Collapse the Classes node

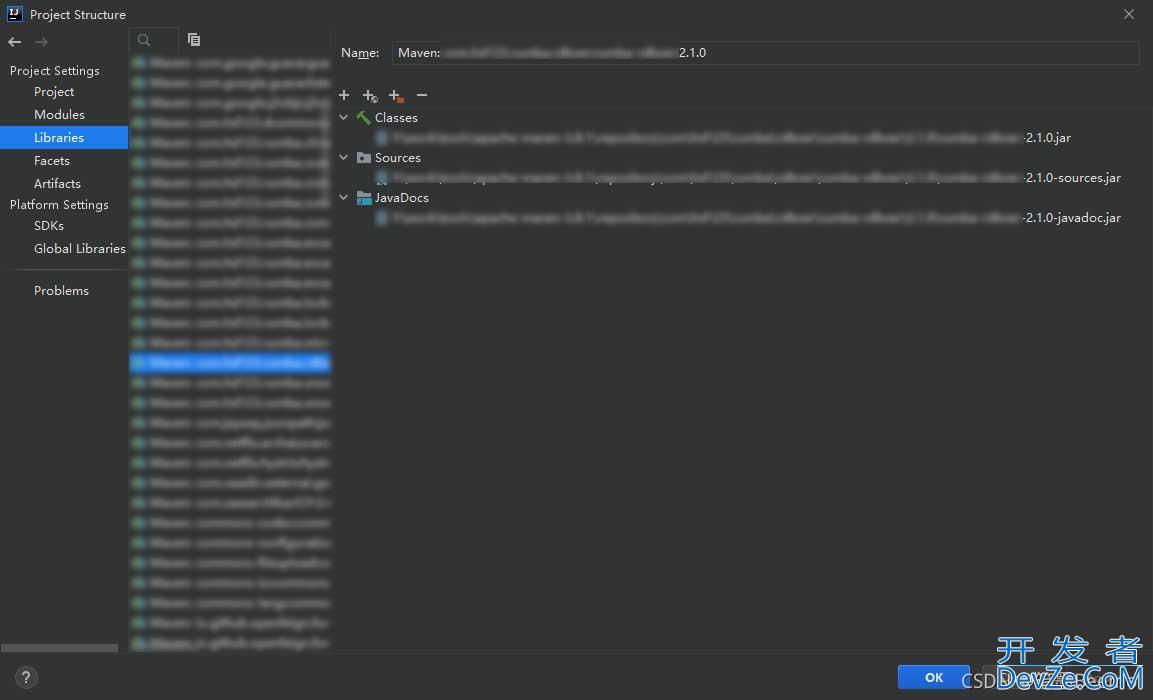point(343,117)
